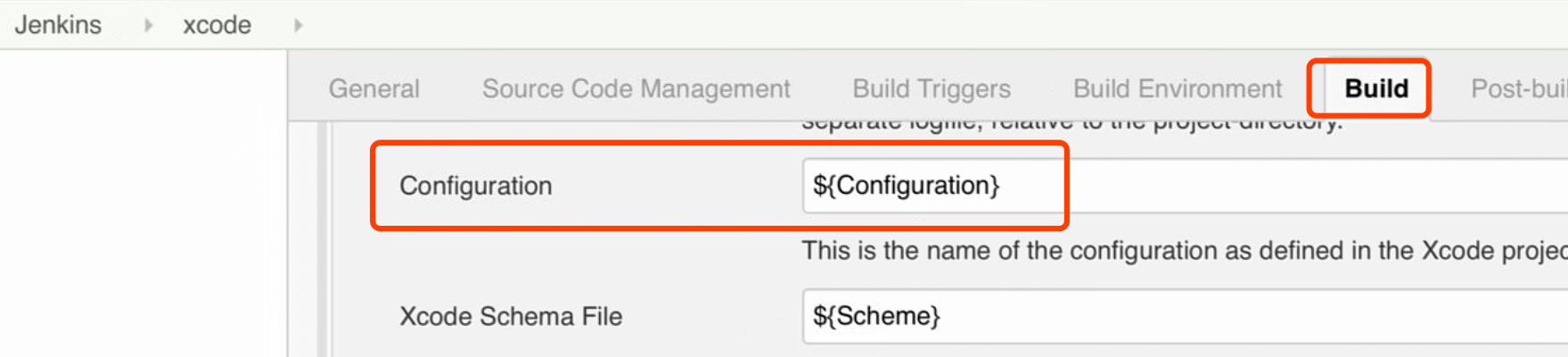
Task: Select the Build Environment tab
Action: point(1177,88)
